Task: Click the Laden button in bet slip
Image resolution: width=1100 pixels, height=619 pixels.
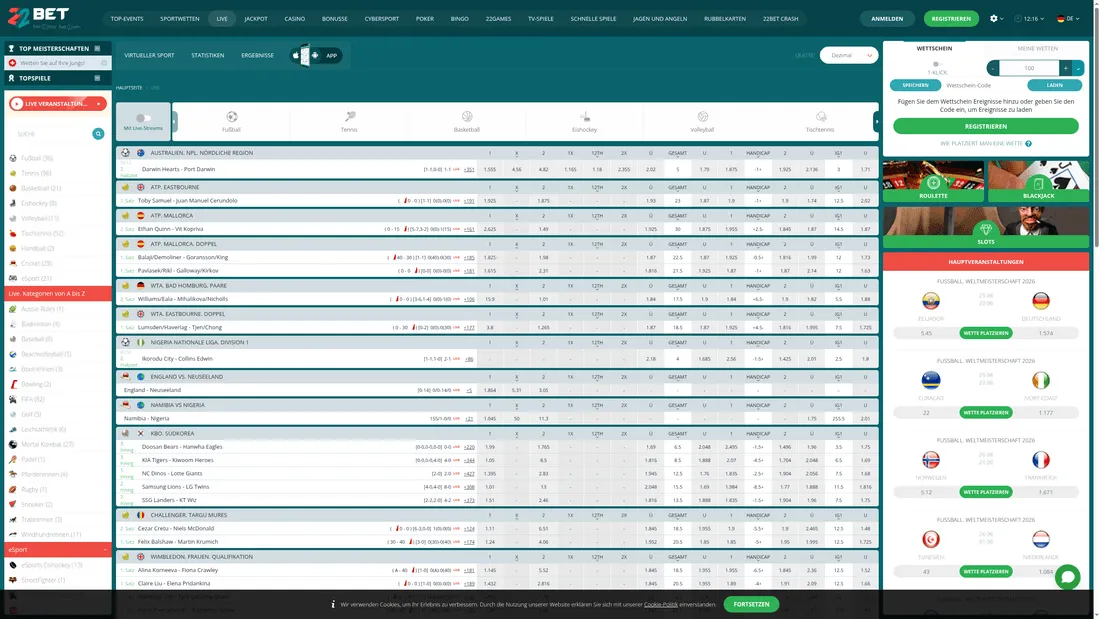Action: pyautogui.click(x=1054, y=85)
